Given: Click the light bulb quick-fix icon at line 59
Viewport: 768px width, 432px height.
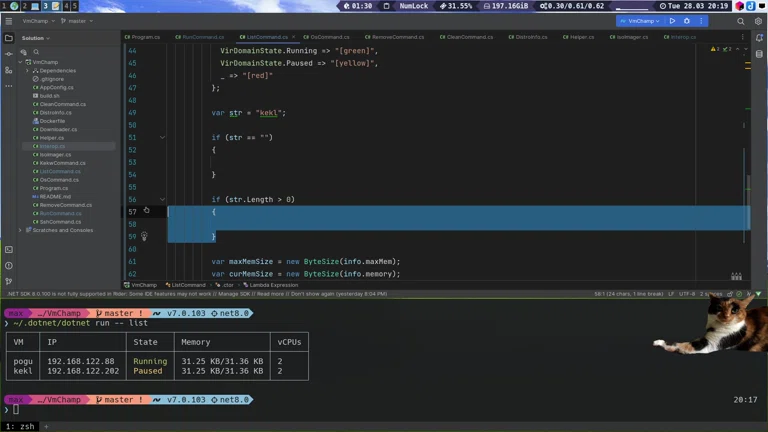Looking at the screenshot, I should tap(144, 236).
